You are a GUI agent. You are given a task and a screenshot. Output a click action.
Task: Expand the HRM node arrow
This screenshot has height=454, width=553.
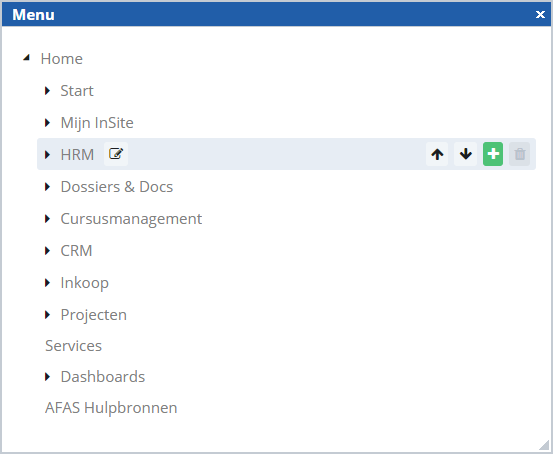point(48,155)
